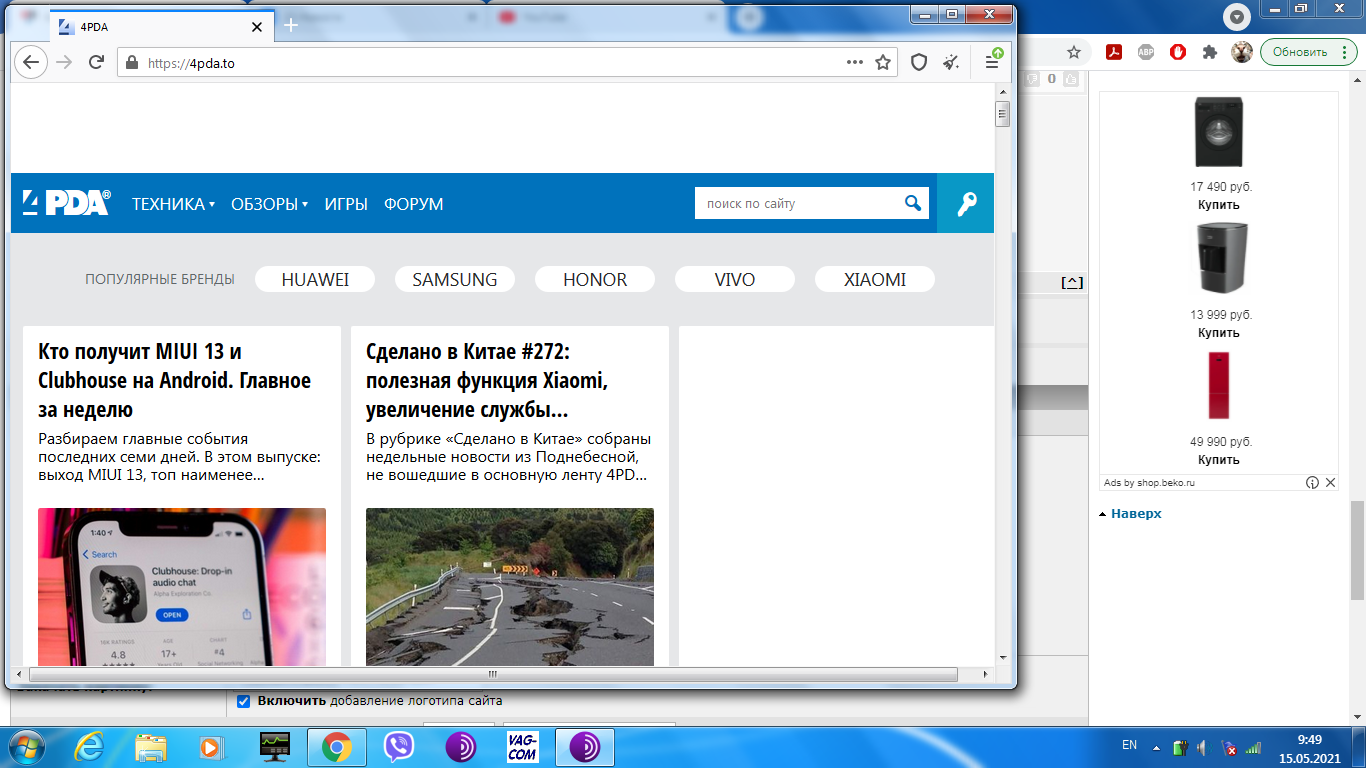1366x768 pixels.
Task: Show hidden system tray icons
Action: [1157, 747]
